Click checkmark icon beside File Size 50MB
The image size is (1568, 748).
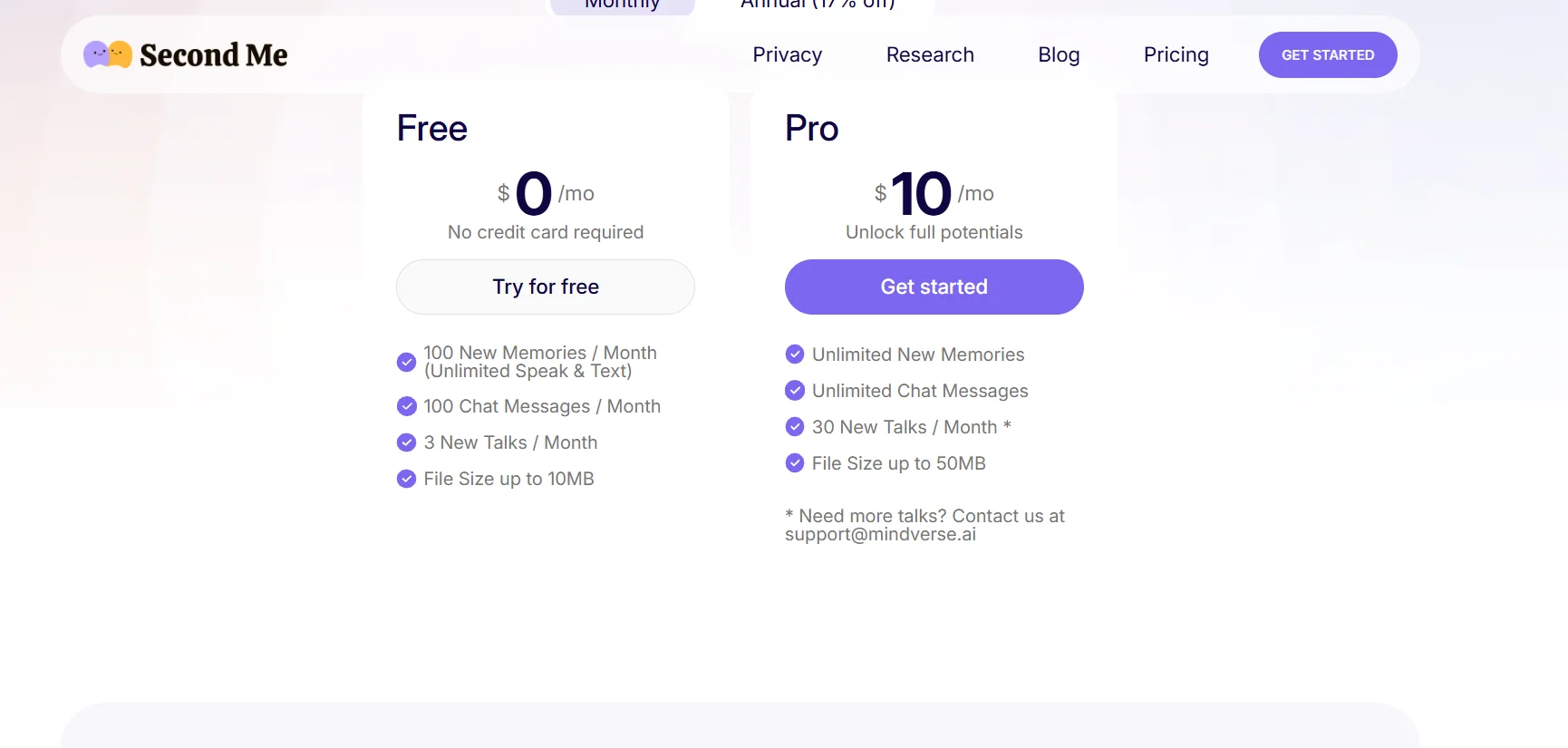(x=795, y=463)
